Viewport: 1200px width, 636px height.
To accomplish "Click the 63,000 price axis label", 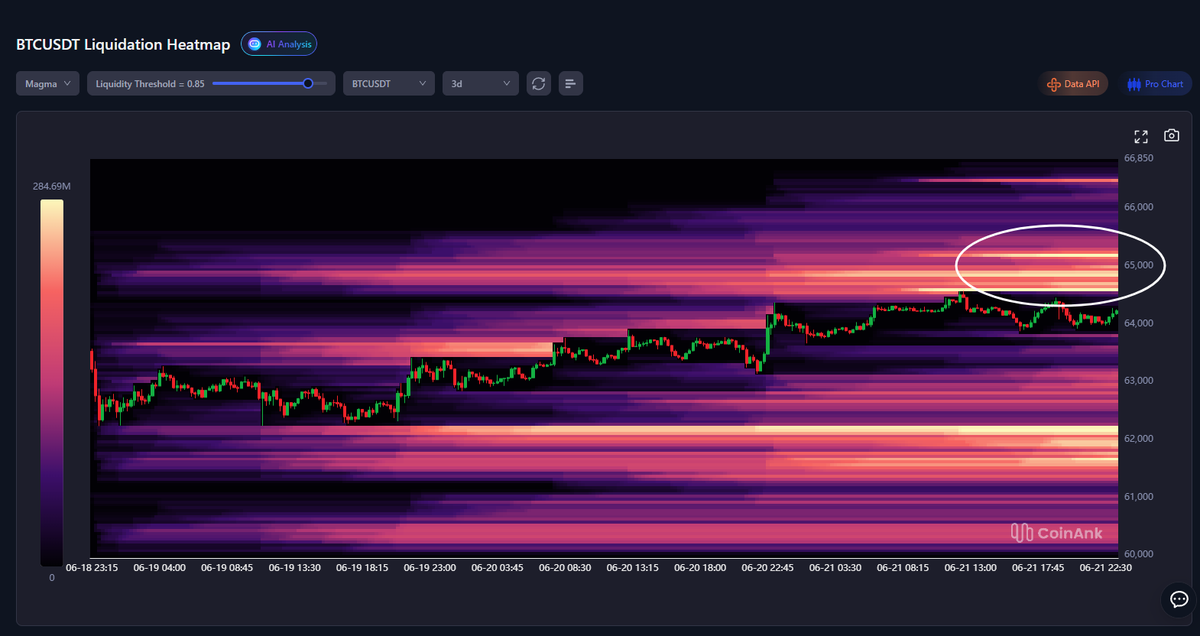I will pos(1140,380).
